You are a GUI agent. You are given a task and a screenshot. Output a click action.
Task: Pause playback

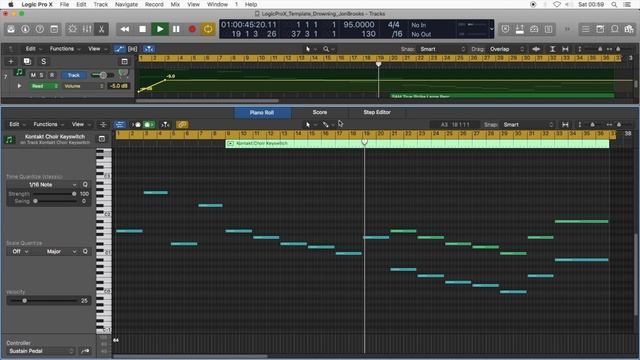click(176, 29)
